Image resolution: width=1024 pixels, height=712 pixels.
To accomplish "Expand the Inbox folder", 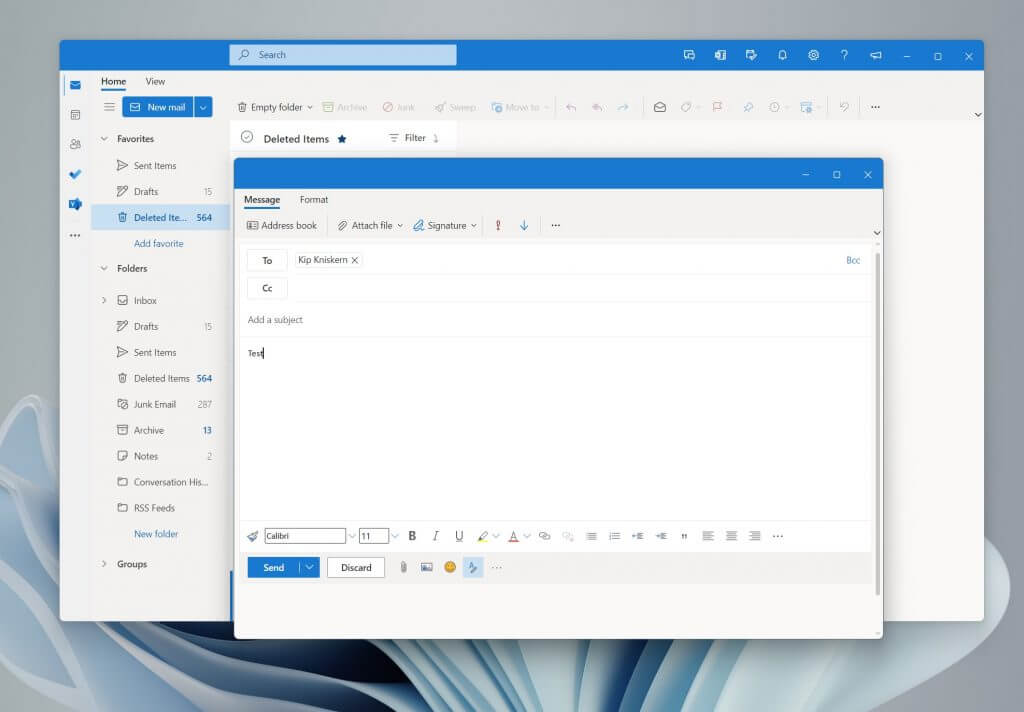I will point(104,300).
